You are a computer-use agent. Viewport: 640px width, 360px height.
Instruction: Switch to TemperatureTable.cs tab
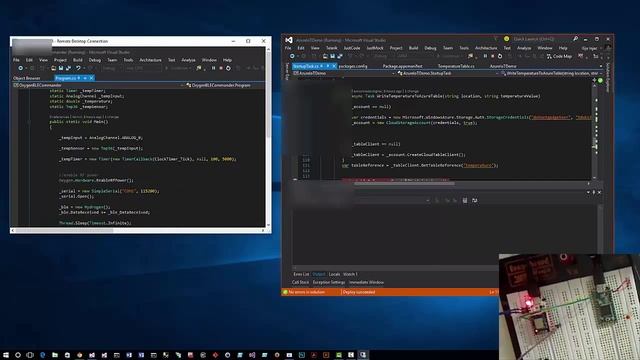pos(456,66)
